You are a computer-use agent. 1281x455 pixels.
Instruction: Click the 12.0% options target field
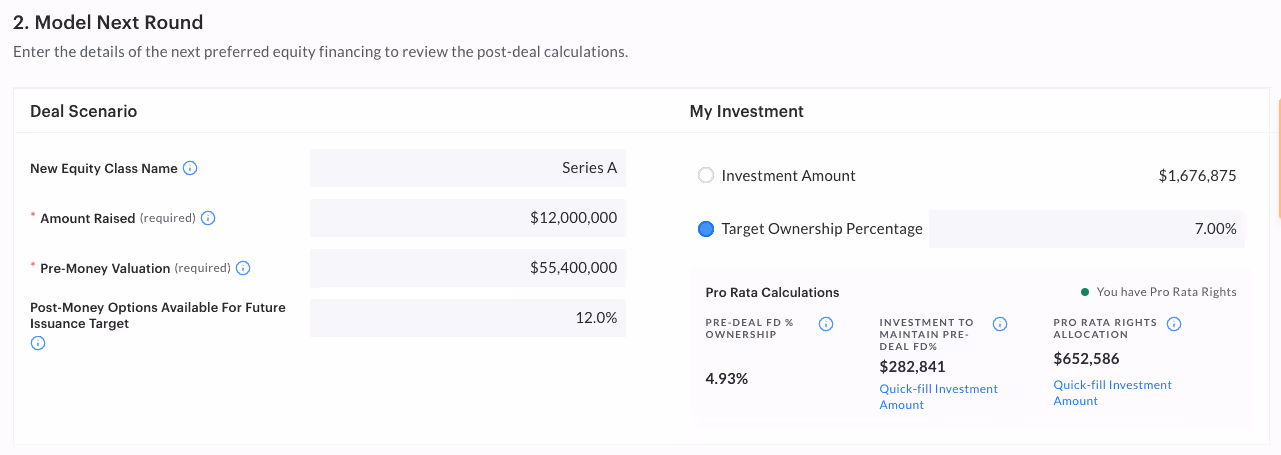[x=468, y=318]
